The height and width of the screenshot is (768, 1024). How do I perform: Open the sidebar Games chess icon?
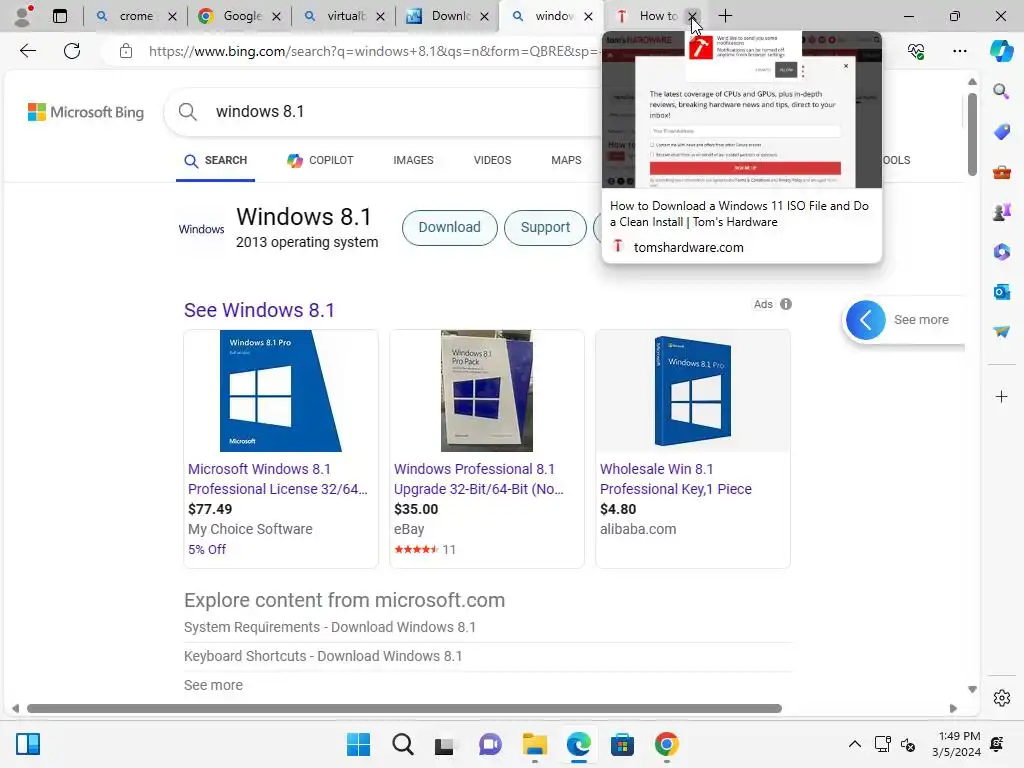(x=1001, y=212)
